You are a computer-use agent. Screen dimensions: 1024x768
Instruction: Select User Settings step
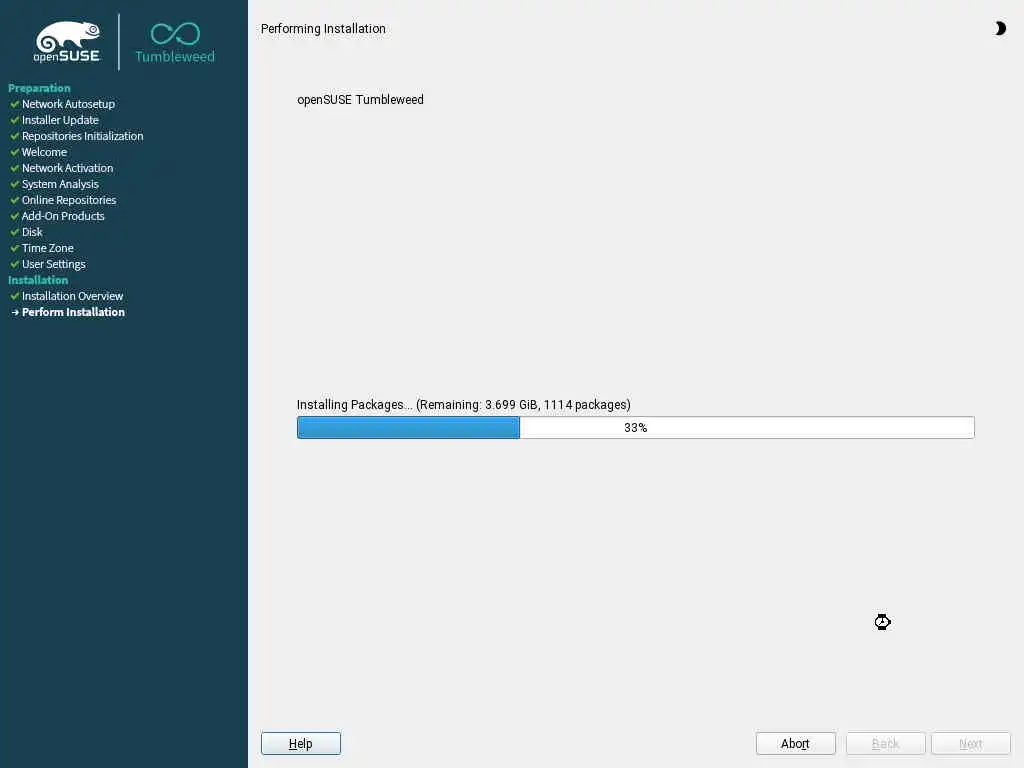tap(54, 264)
